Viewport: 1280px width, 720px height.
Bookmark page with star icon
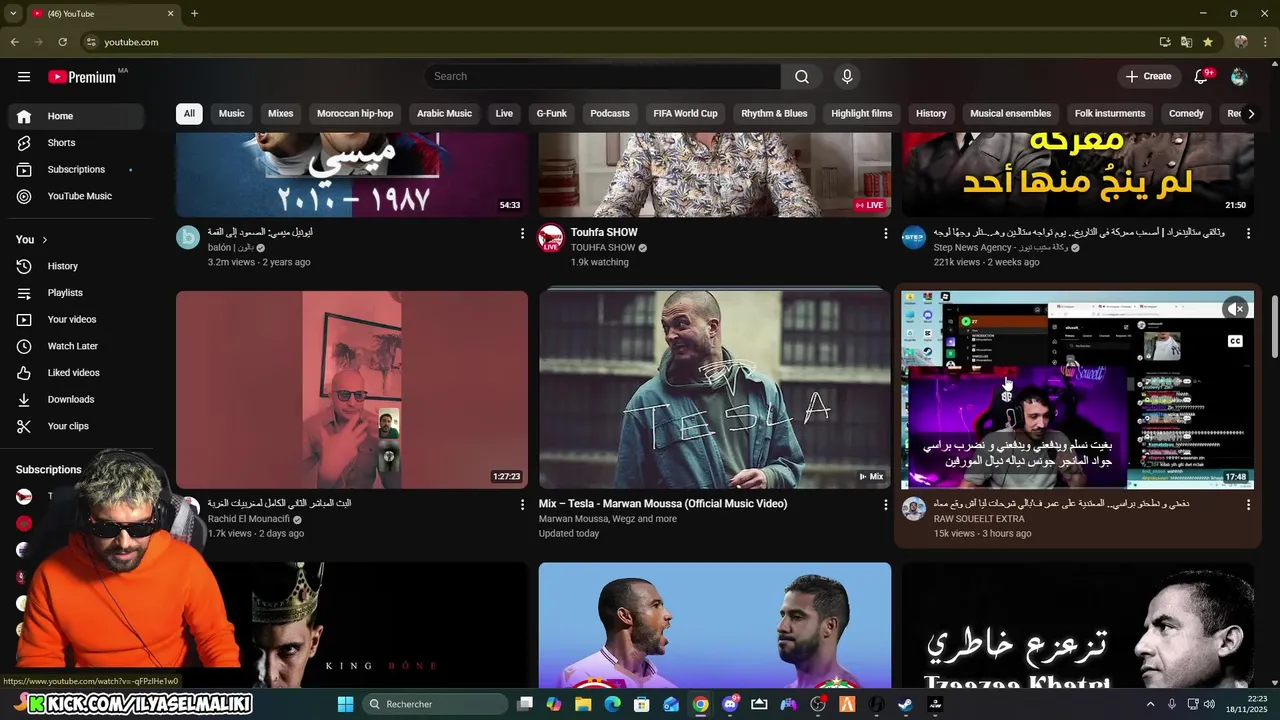coord(1208,42)
